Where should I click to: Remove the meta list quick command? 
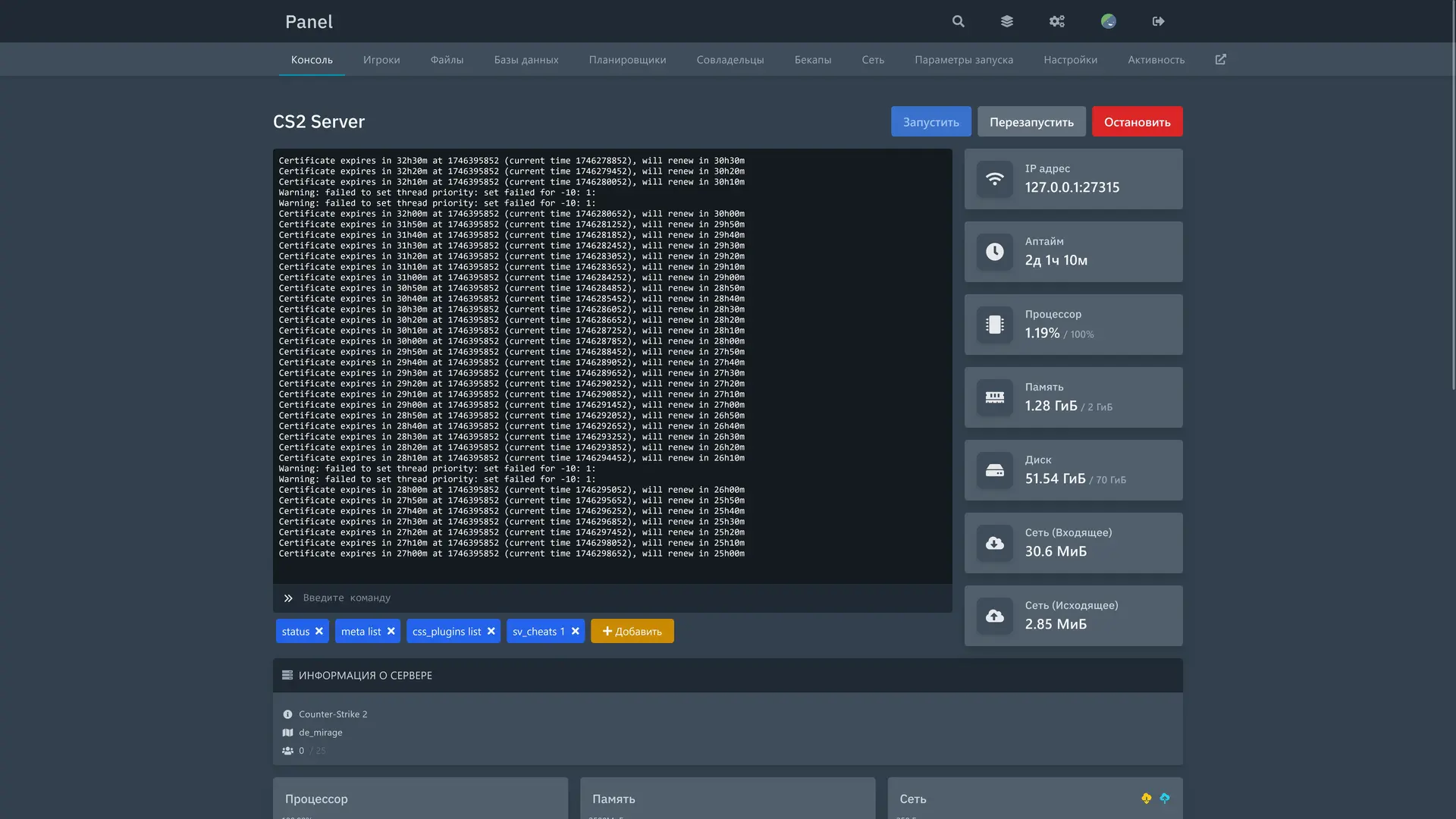(x=391, y=631)
